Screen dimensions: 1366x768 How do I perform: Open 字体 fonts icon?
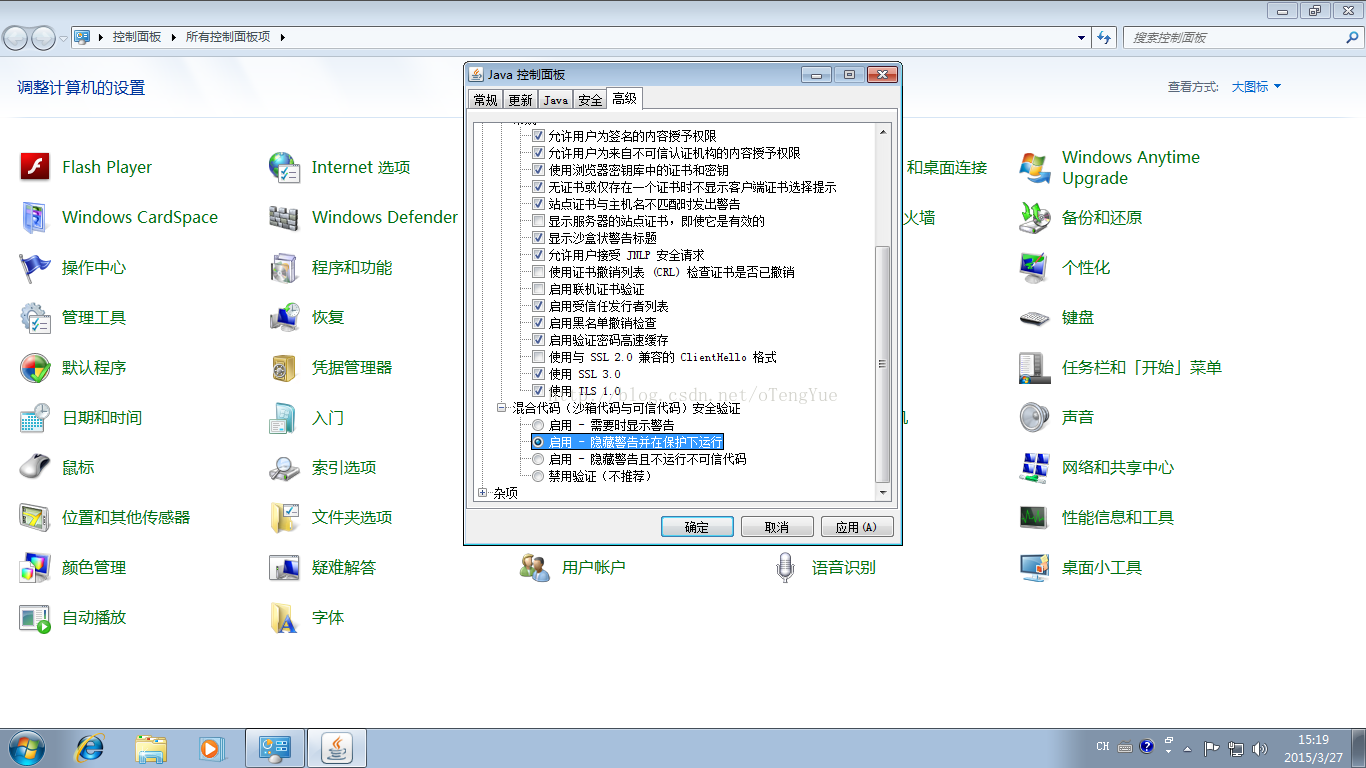point(285,617)
